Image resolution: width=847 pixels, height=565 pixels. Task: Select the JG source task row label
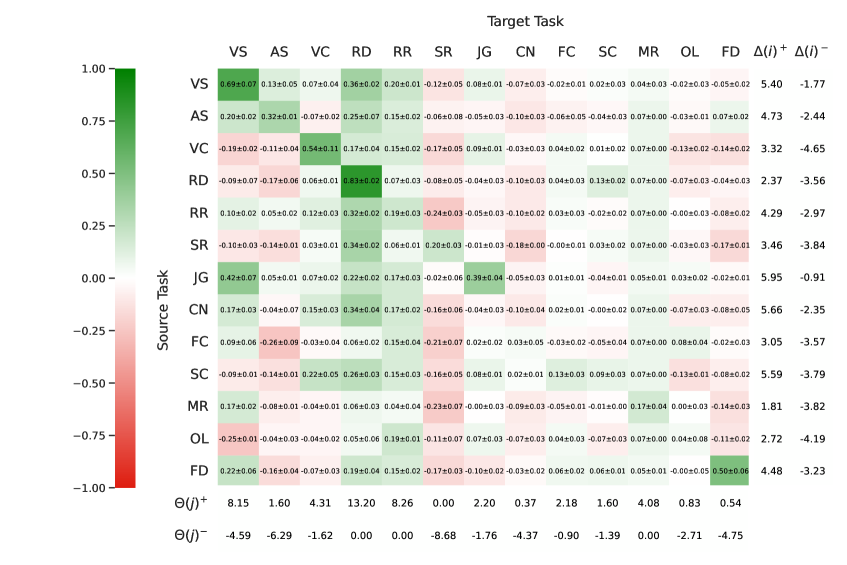197,278
